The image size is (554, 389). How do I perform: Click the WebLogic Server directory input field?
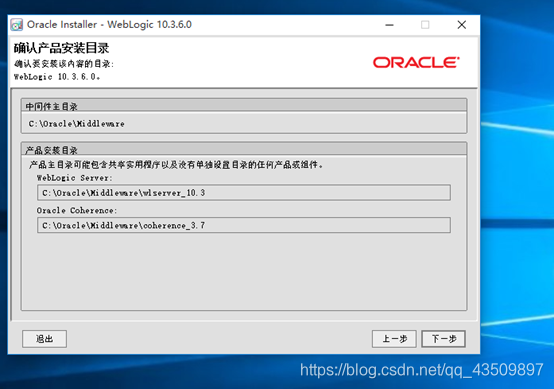point(244,193)
